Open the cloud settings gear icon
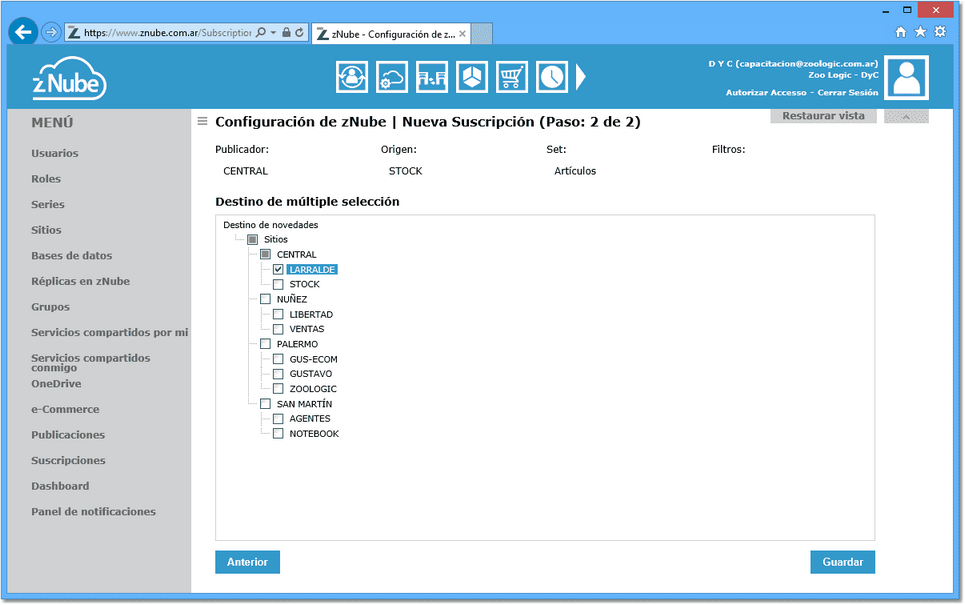The width and height of the screenshot is (965, 605). (392, 77)
